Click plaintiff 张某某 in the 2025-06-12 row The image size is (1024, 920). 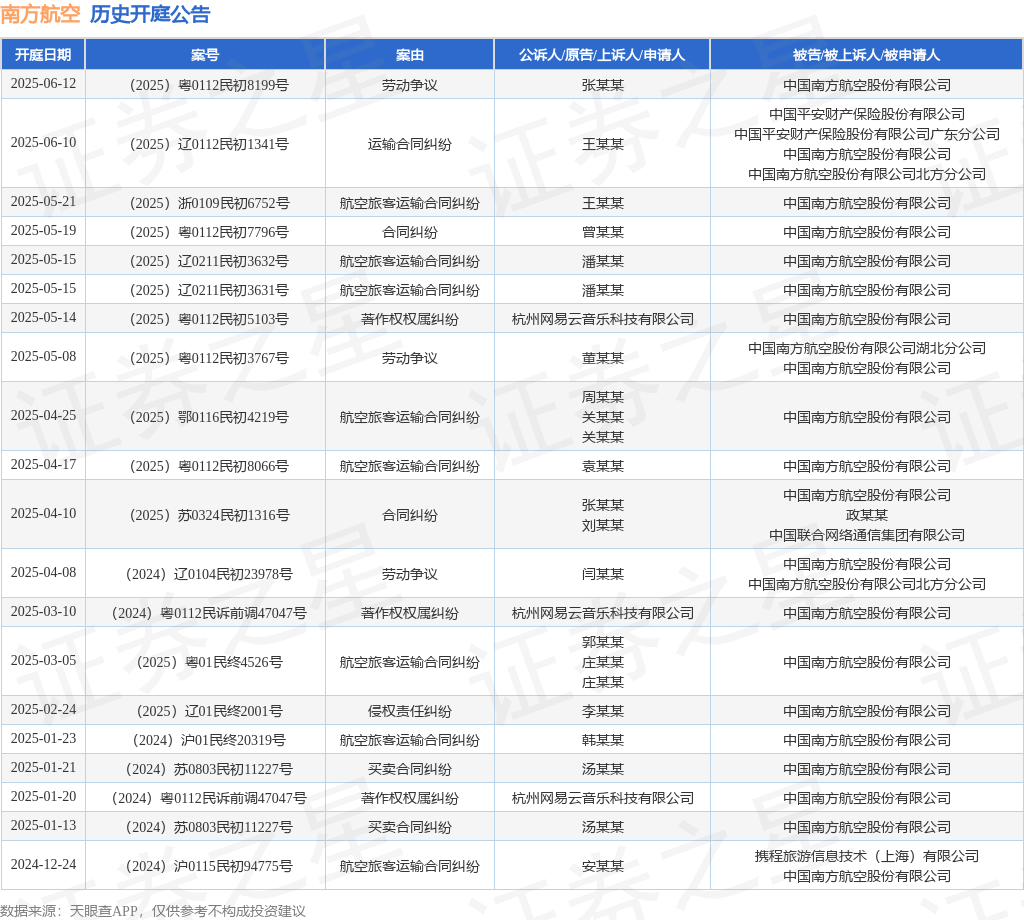602,85
